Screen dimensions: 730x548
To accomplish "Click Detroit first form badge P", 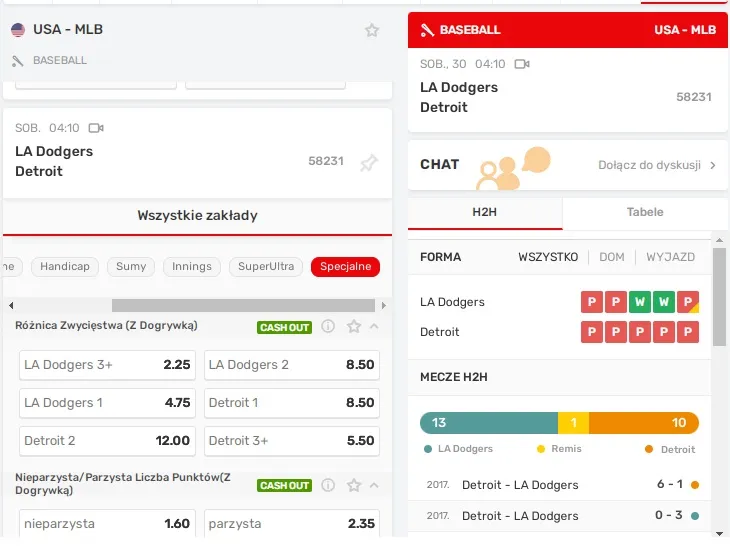I will [x=592, y=332].
